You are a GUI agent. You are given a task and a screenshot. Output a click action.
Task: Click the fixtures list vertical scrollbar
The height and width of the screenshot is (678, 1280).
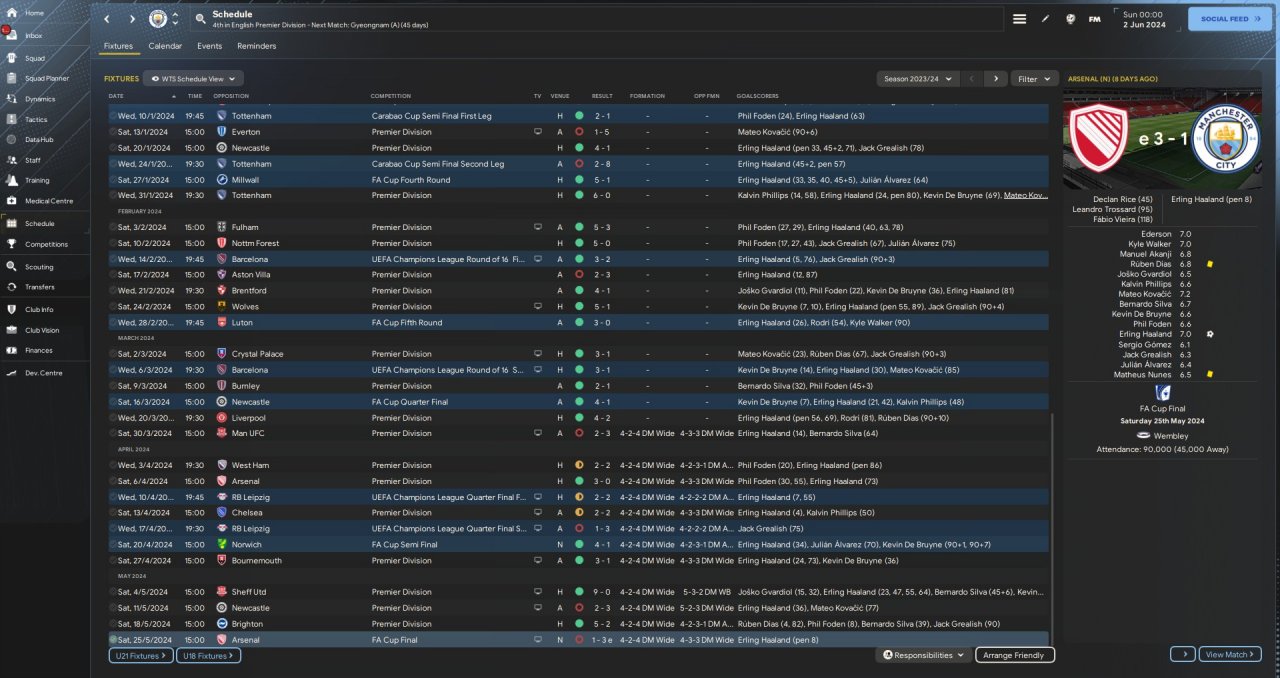1054,528
